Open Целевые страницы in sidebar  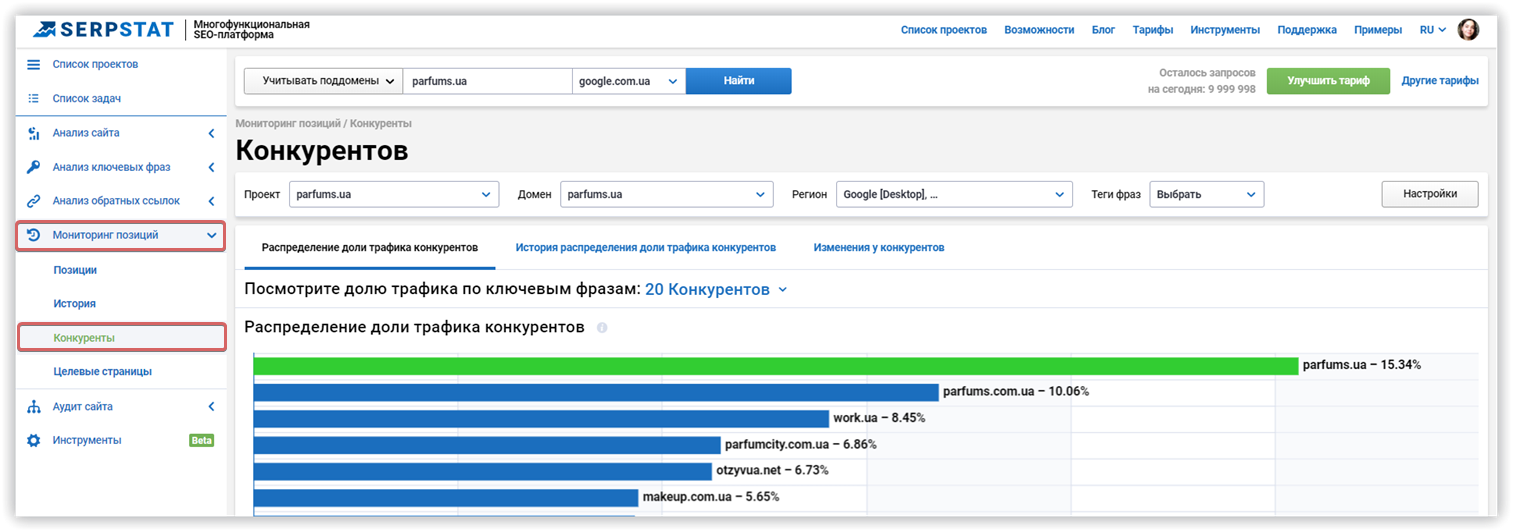[x=102, y=371]
